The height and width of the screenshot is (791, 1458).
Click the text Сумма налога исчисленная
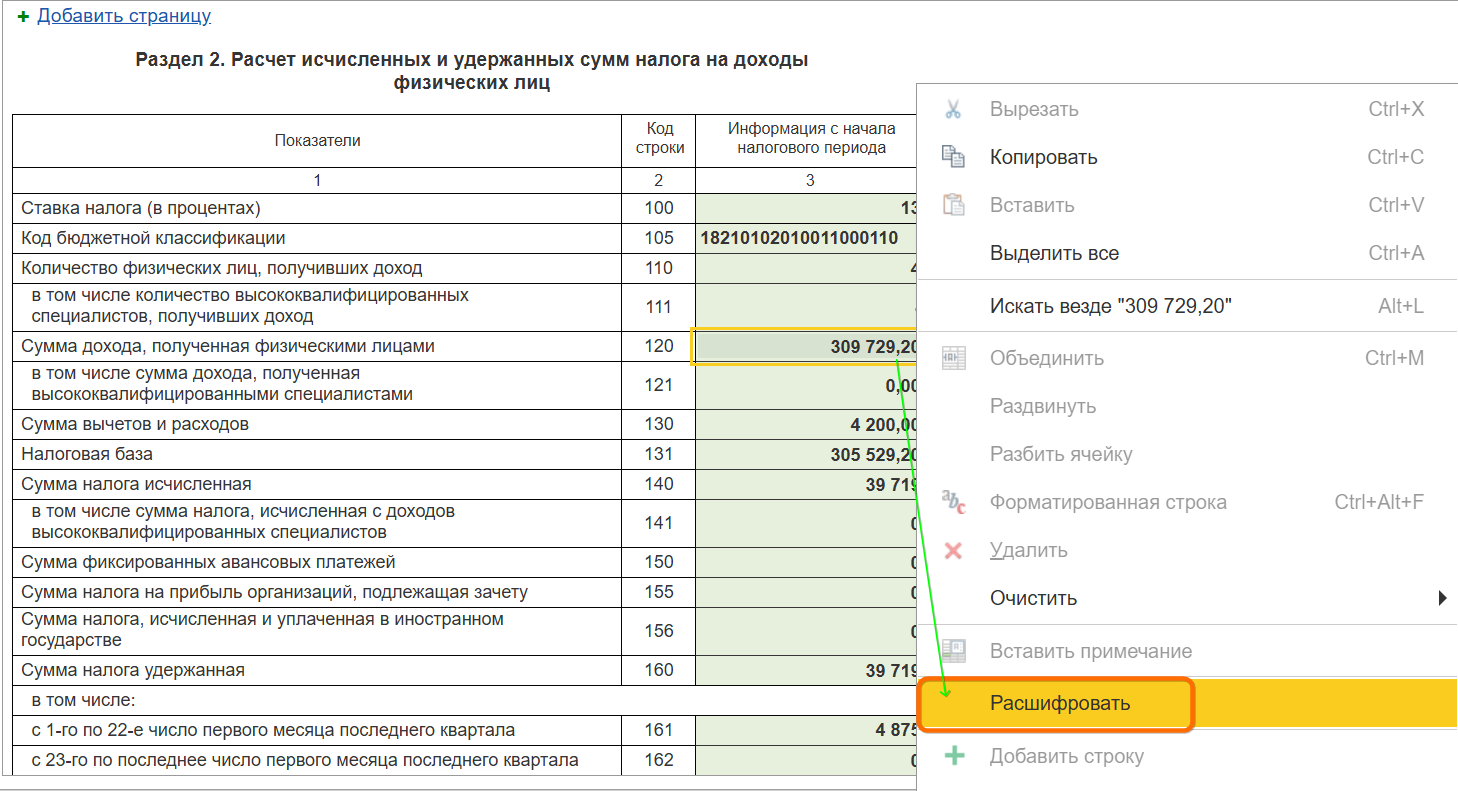(x=136, y=484)
